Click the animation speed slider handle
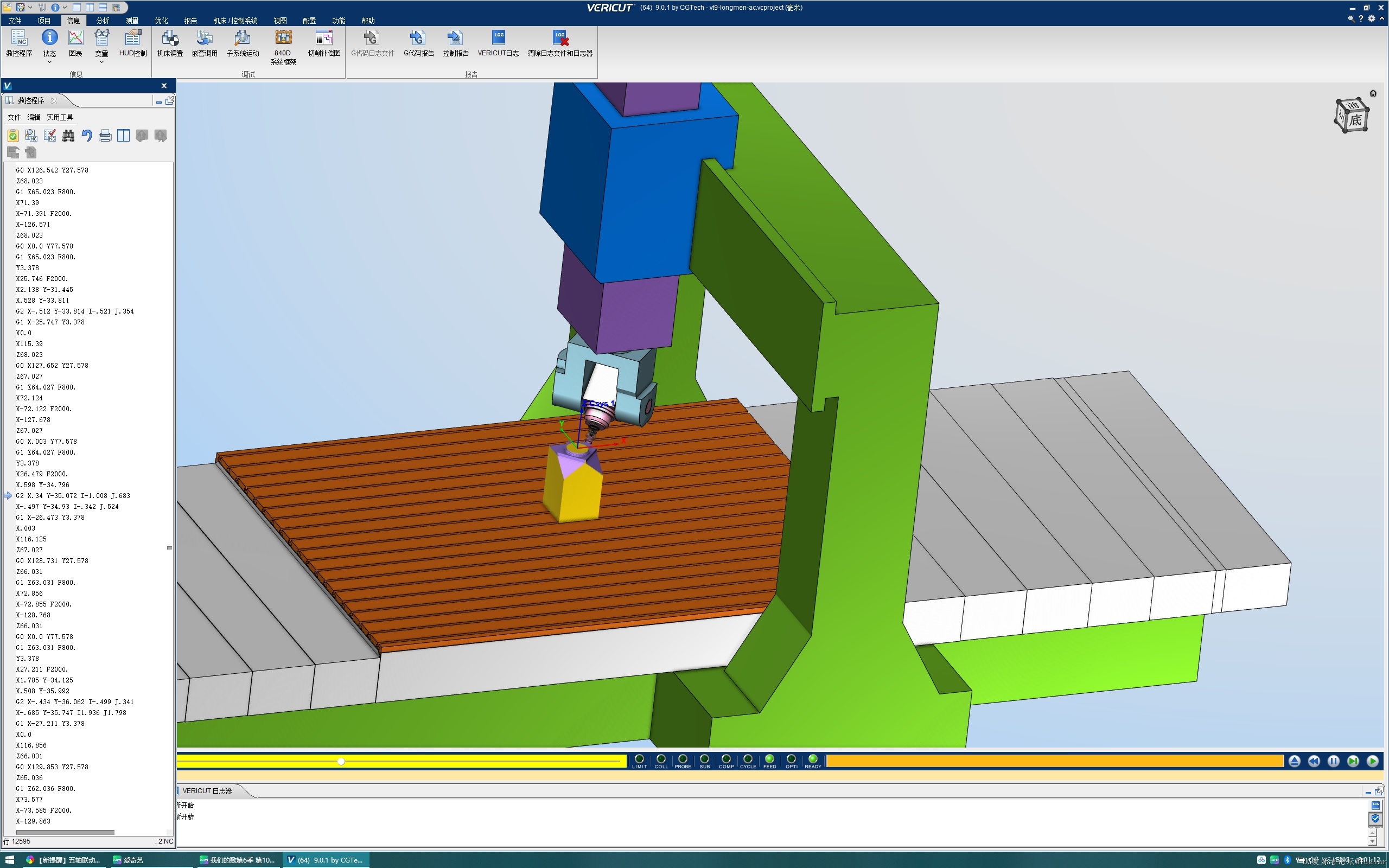1389x868 pixels. click(x=341, y=761)
